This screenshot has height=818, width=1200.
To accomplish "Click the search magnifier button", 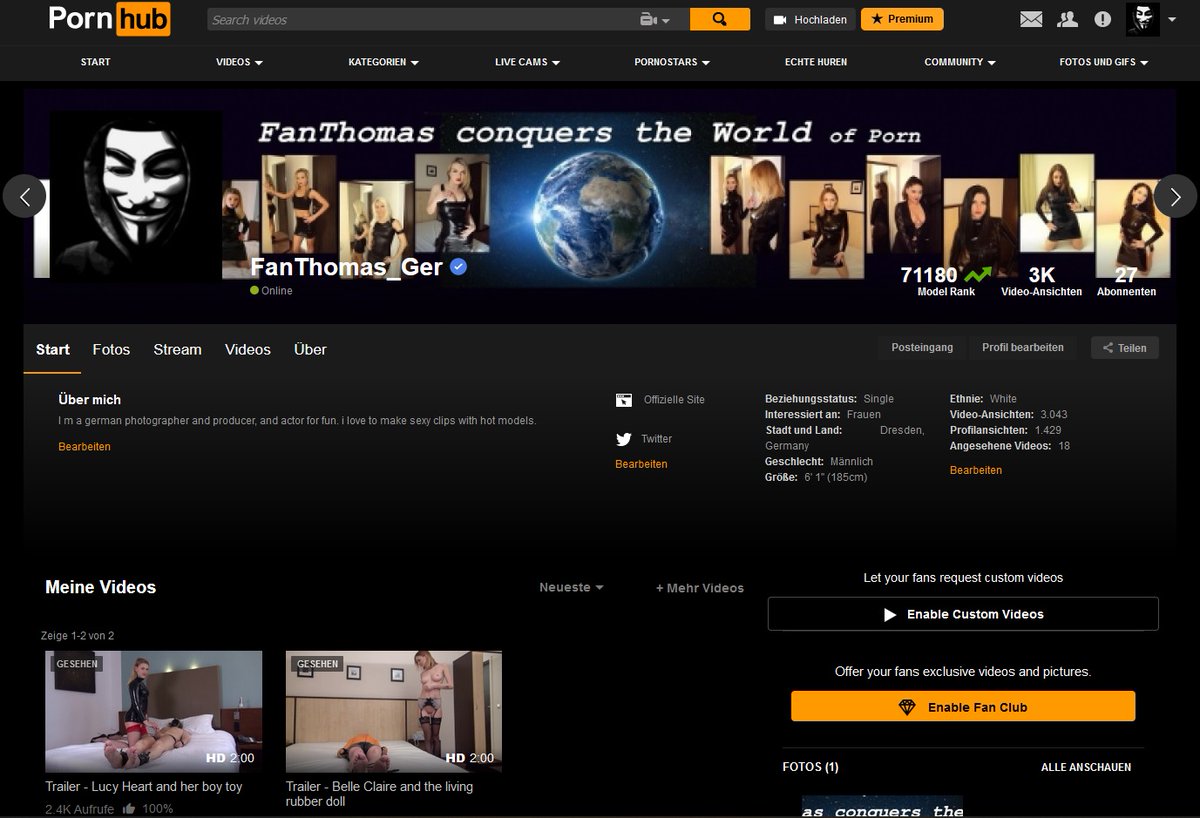I will (x=719, y=19).
